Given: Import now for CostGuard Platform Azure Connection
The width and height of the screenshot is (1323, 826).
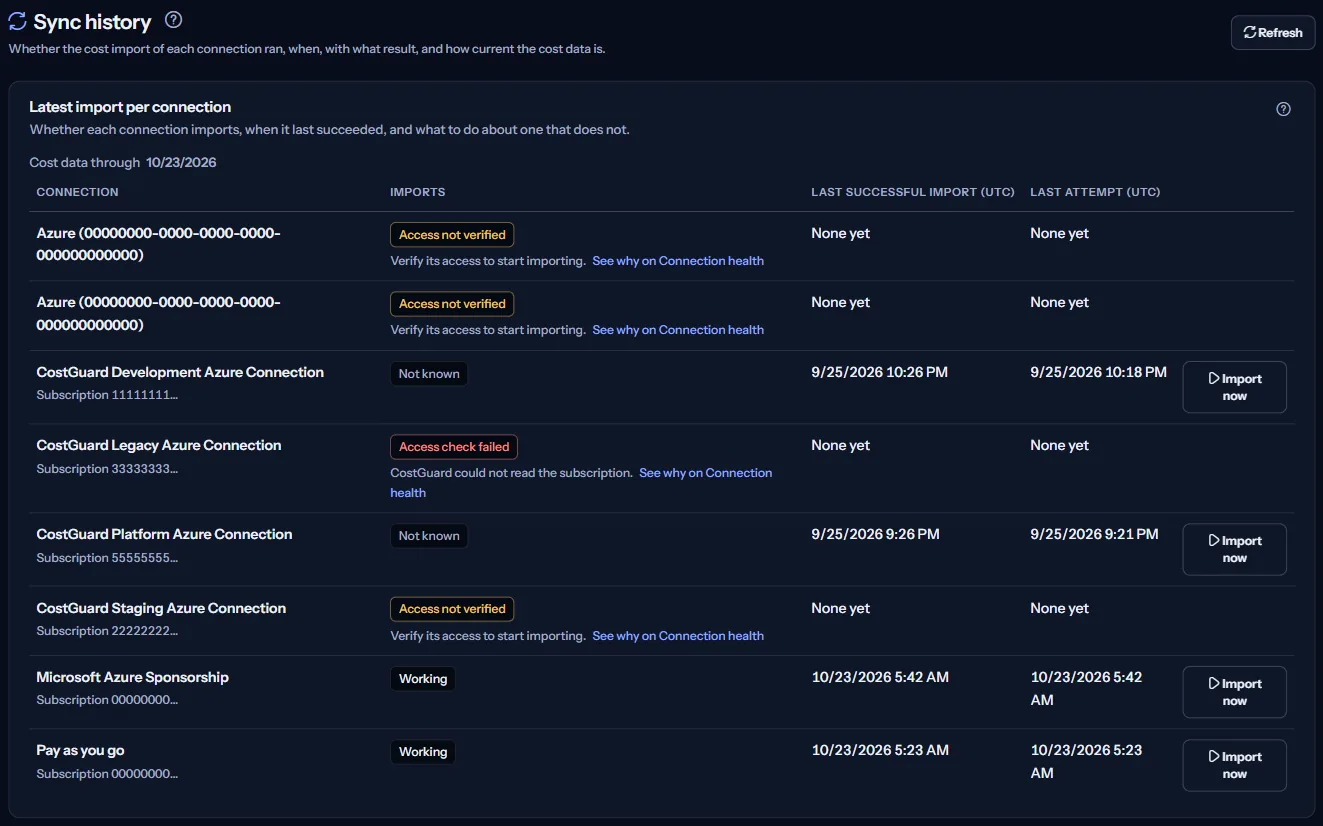Looking at the screenshot, I should [1234, 549].
